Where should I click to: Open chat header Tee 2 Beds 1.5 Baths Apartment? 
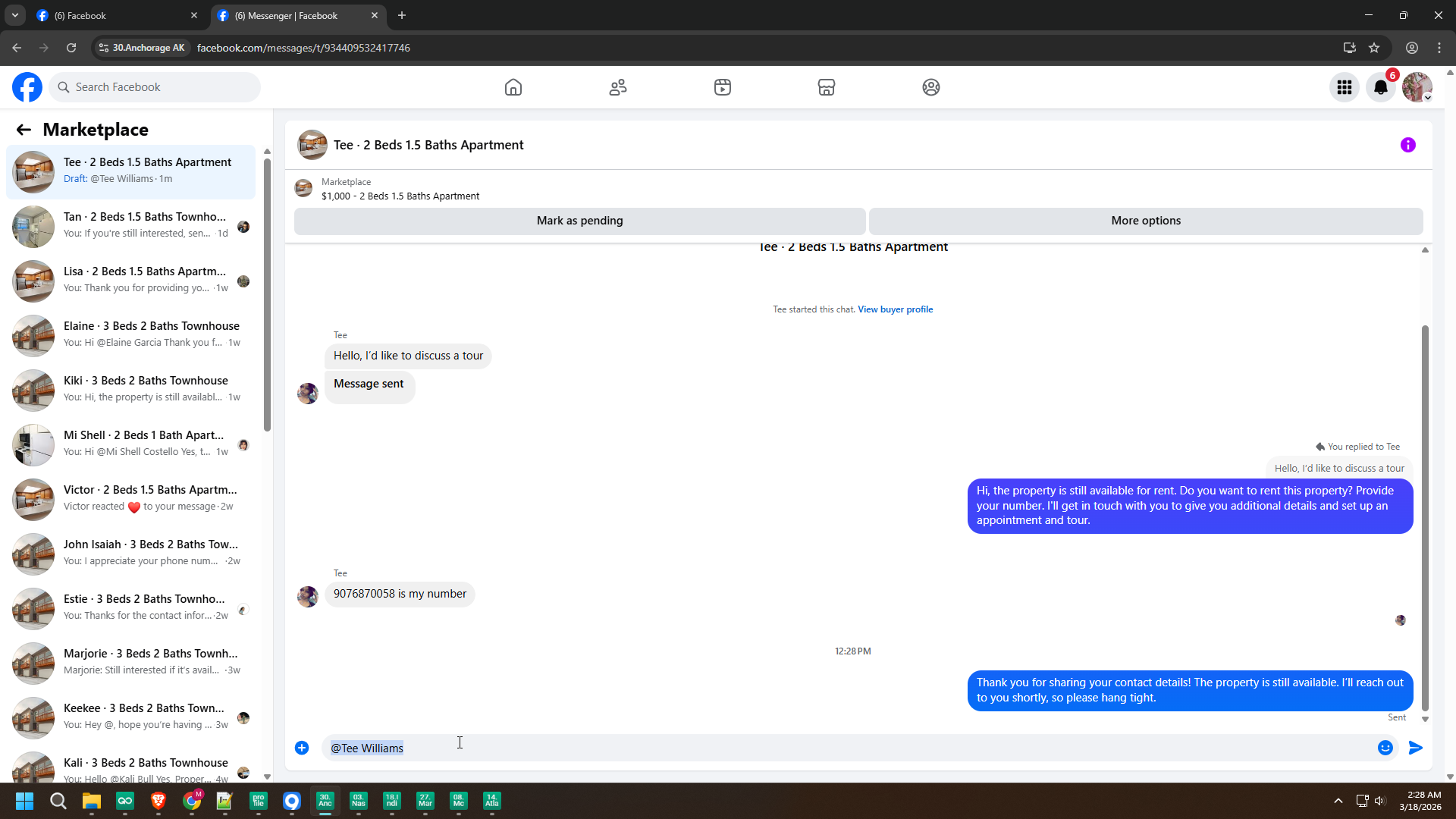(x=428, y=145)
